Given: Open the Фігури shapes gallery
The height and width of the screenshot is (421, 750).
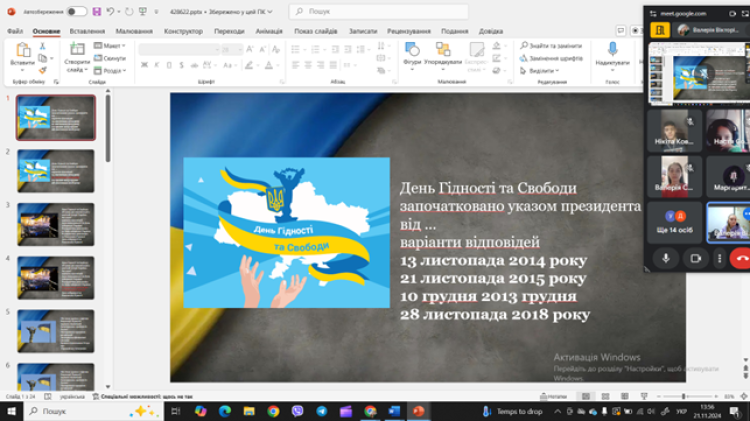Looking at the screenshot, I should click(412, 54).
